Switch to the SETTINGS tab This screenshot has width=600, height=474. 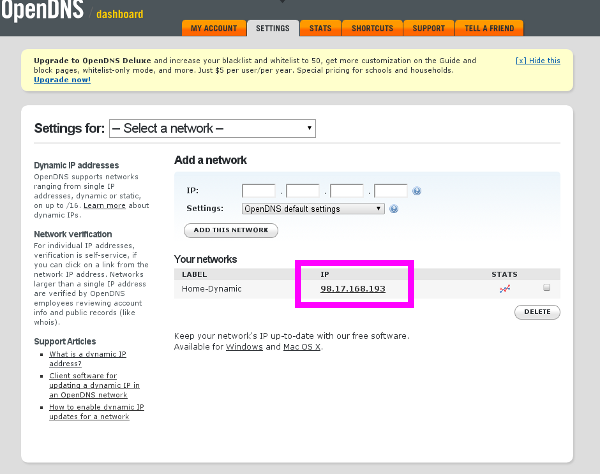(x=273, y=28)
